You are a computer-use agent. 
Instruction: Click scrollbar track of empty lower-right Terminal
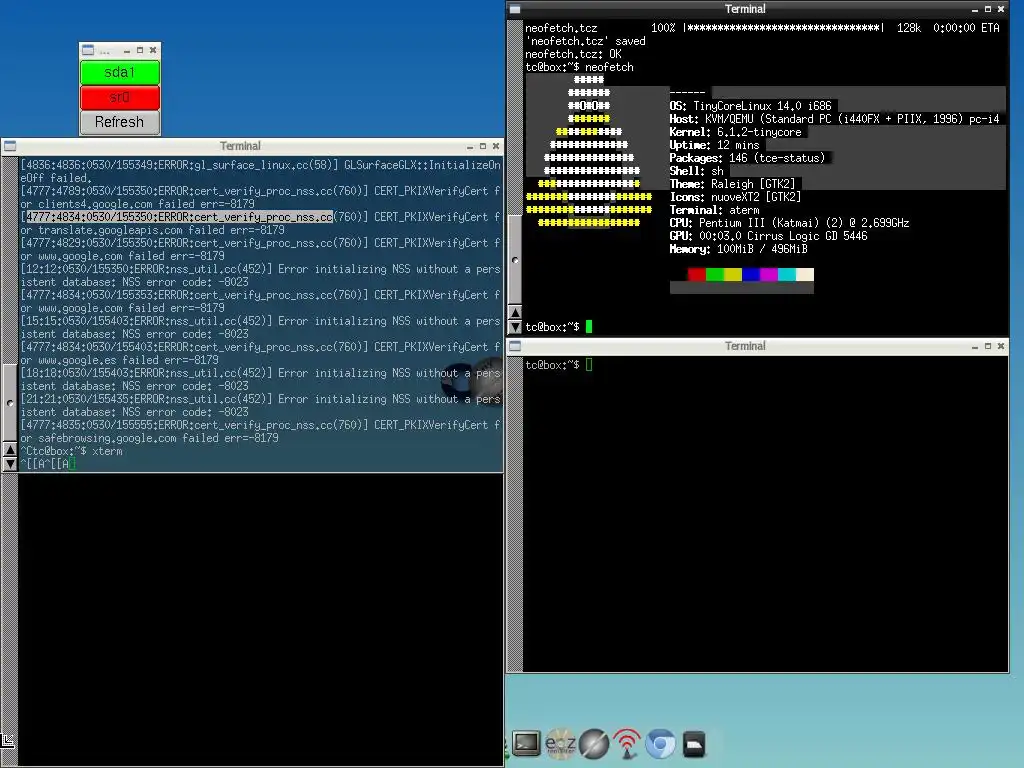(x=515, y=514)
